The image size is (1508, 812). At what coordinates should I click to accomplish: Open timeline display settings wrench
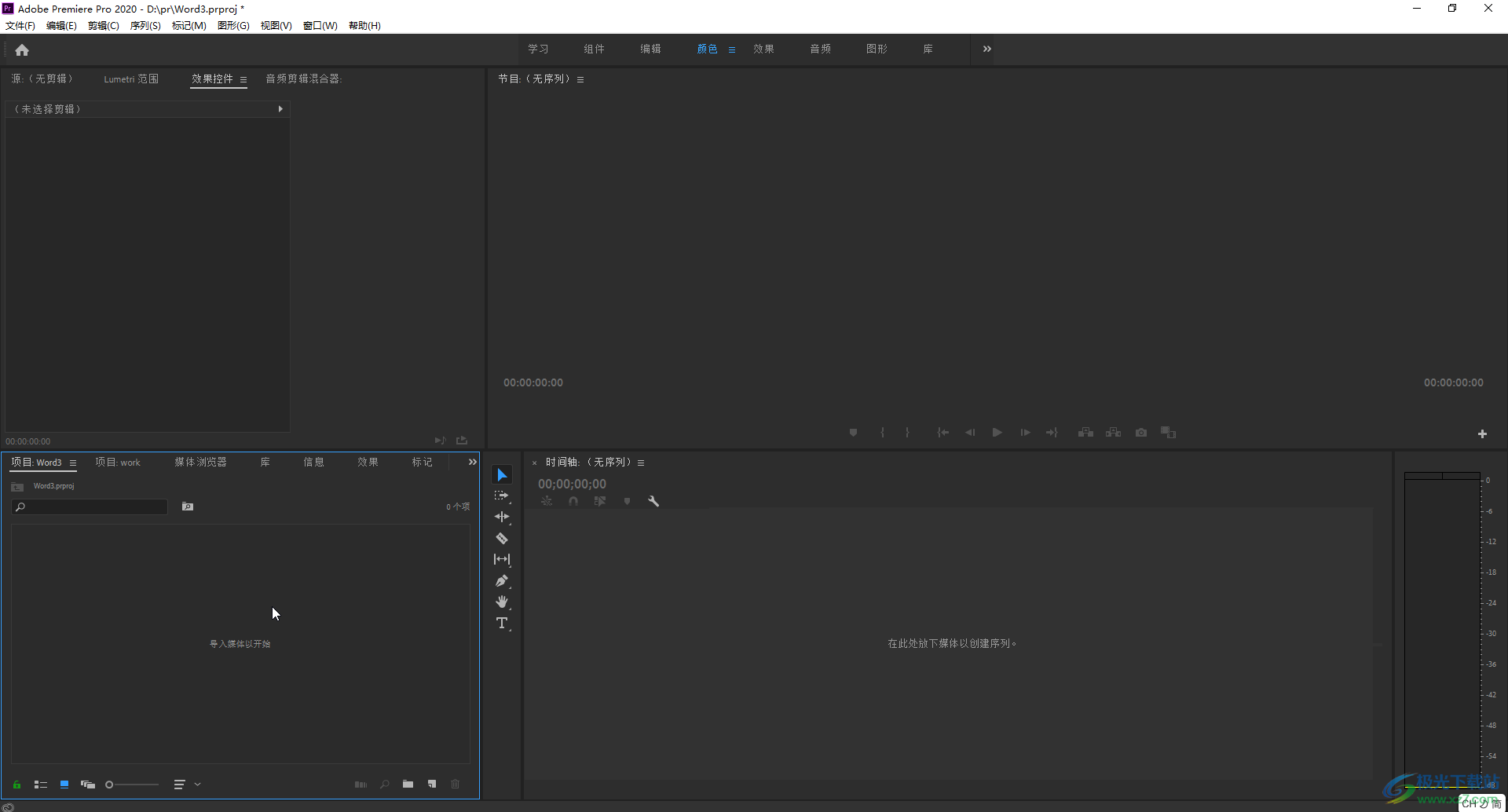653,501
